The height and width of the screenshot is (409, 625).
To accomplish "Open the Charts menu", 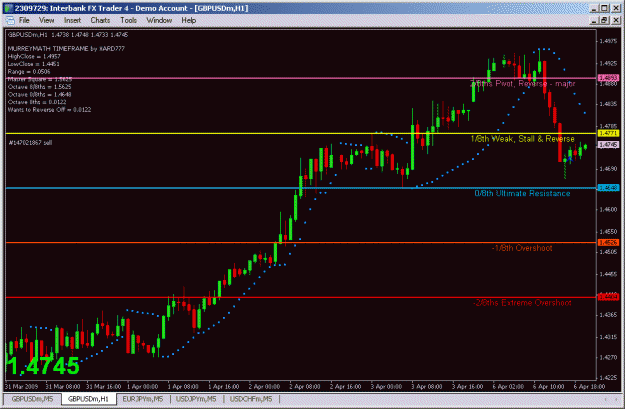I will pos(100,20).
